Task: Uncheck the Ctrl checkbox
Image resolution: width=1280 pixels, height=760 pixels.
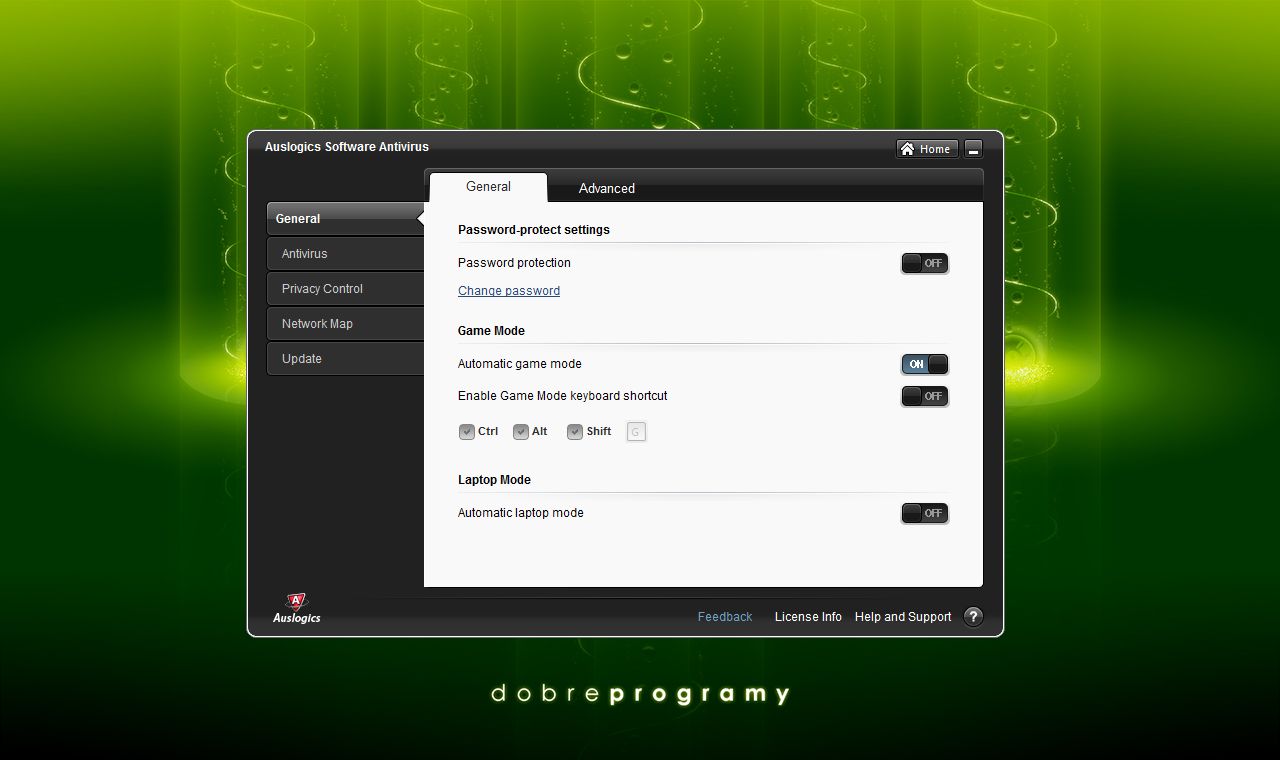Action: pyautogui.click(x=467, y=432)
